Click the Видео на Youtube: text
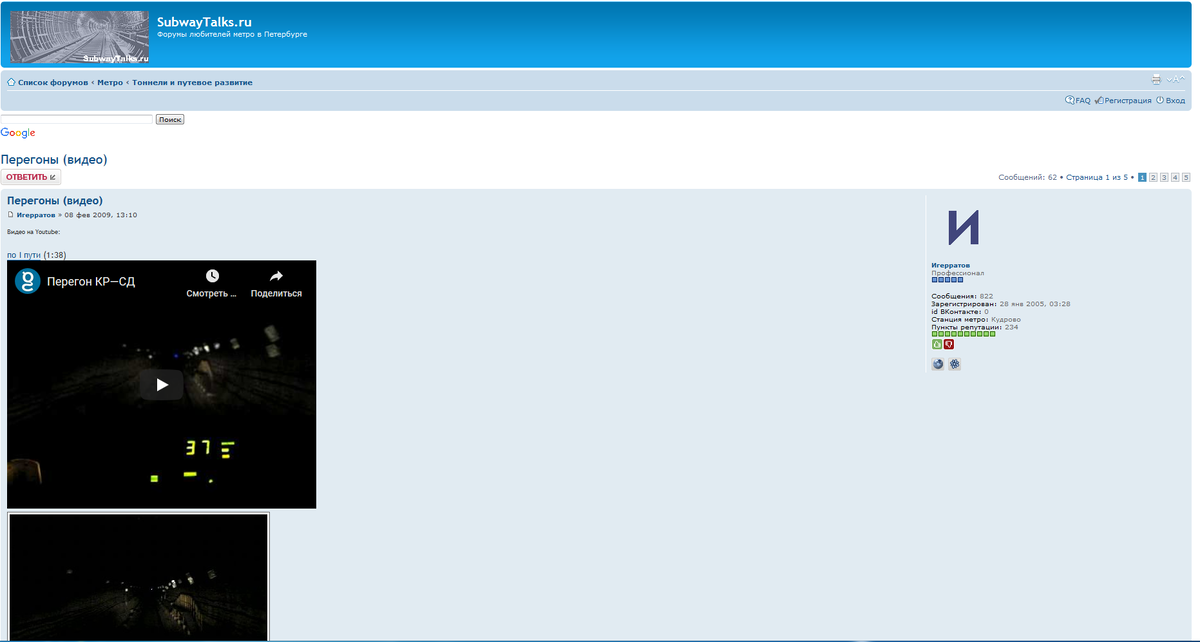The width and height of the screenshot is (1200, 642). [34, 232]
